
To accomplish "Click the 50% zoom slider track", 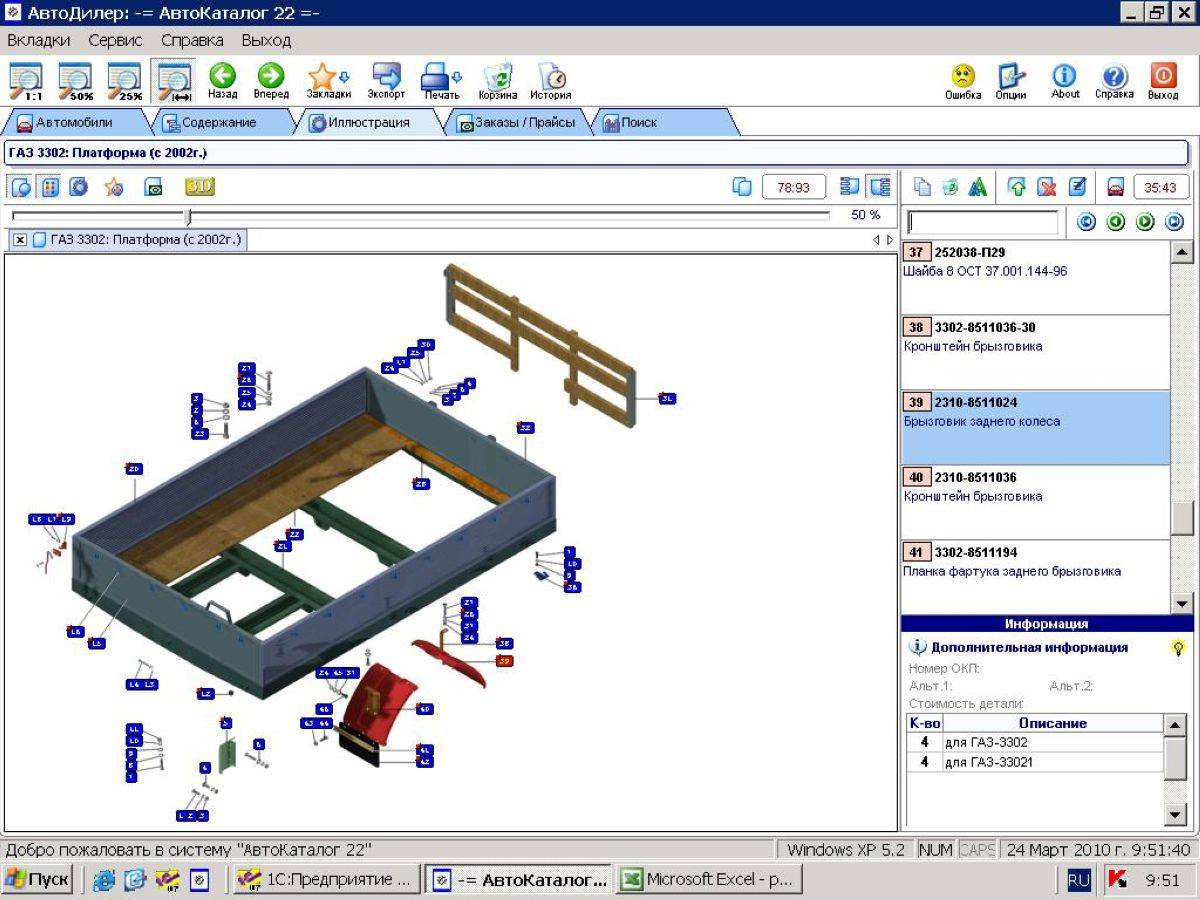I will (420, 215).
